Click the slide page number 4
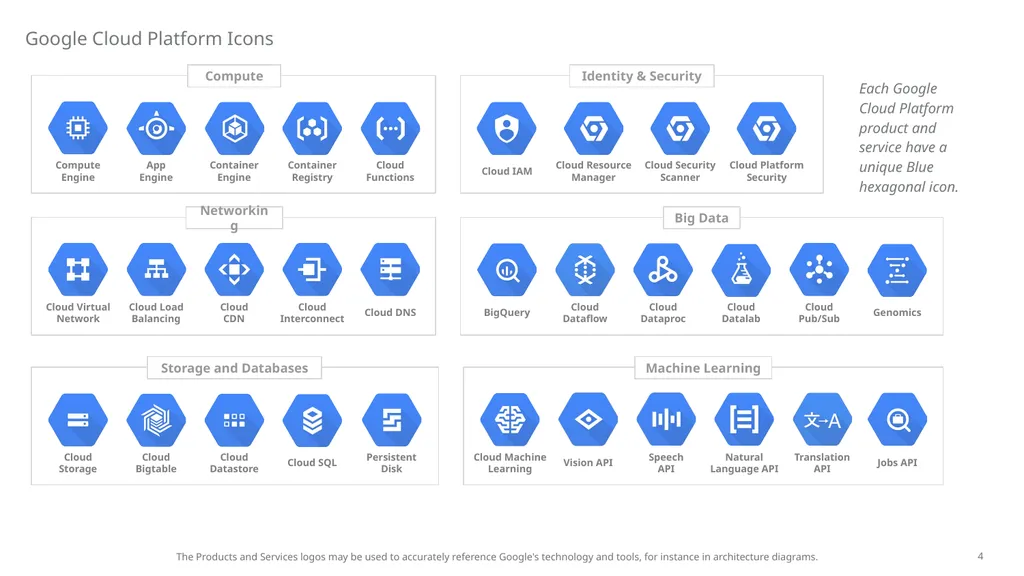Viewport: 1024px width, 576px height. pos(980,556)
